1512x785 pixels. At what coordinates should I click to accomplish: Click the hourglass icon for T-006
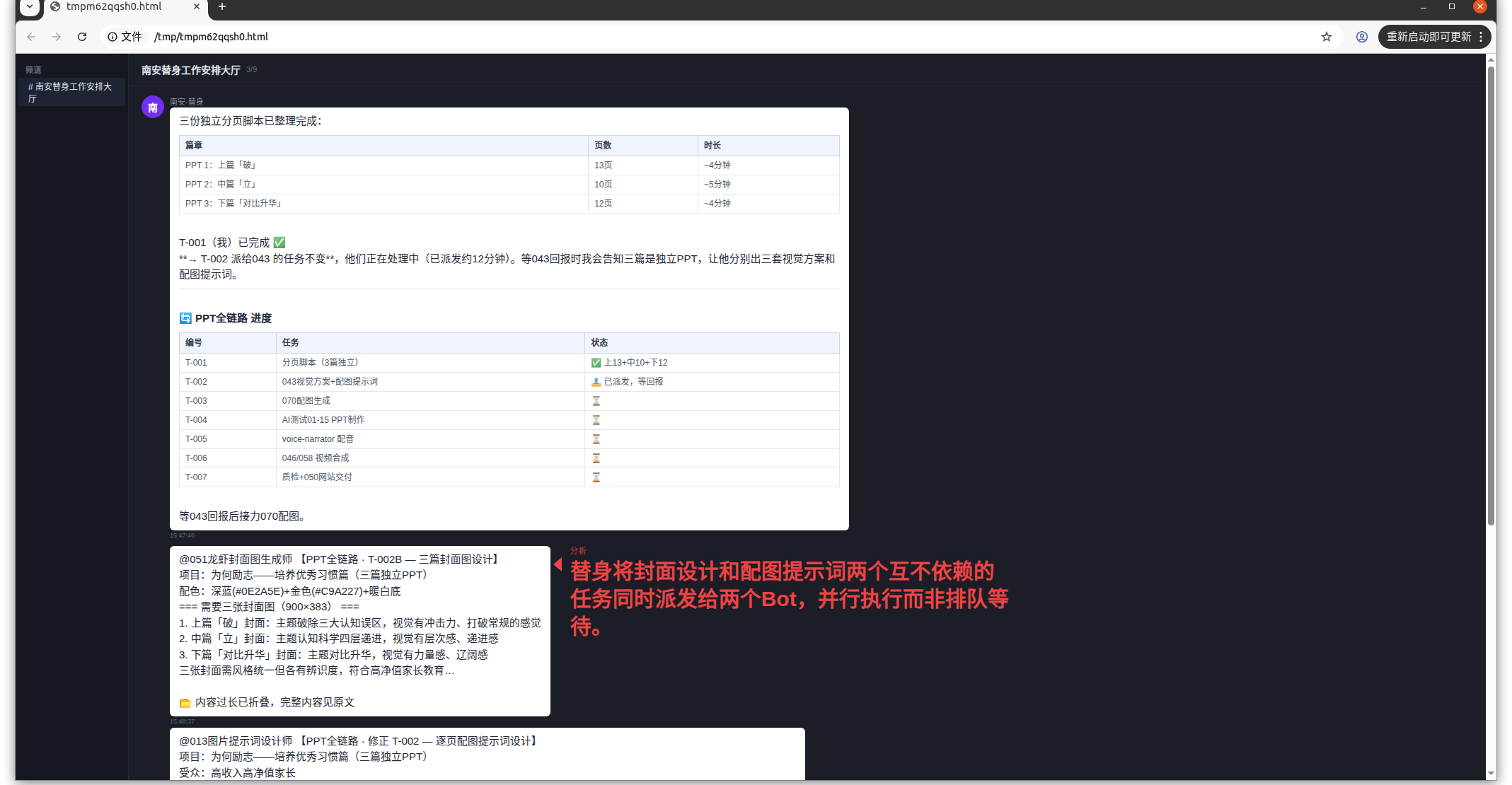pos(596,458)
